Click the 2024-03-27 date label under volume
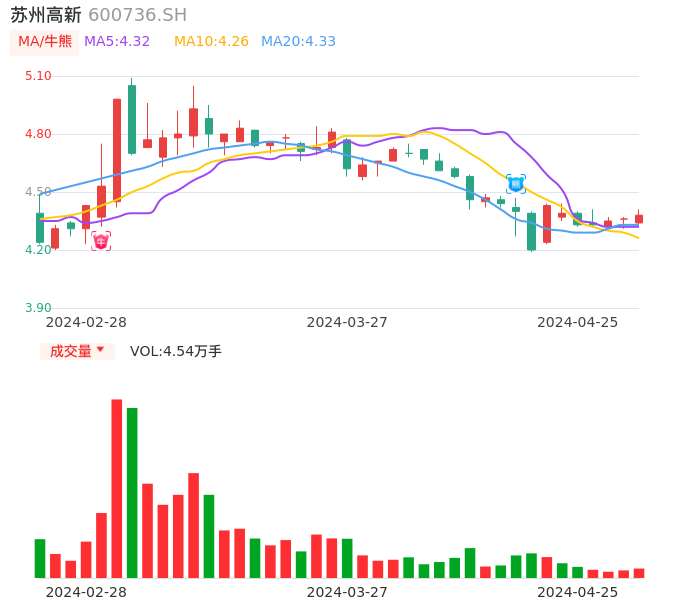The height and width of the screenshot is (606, 686). pos(347,592)
